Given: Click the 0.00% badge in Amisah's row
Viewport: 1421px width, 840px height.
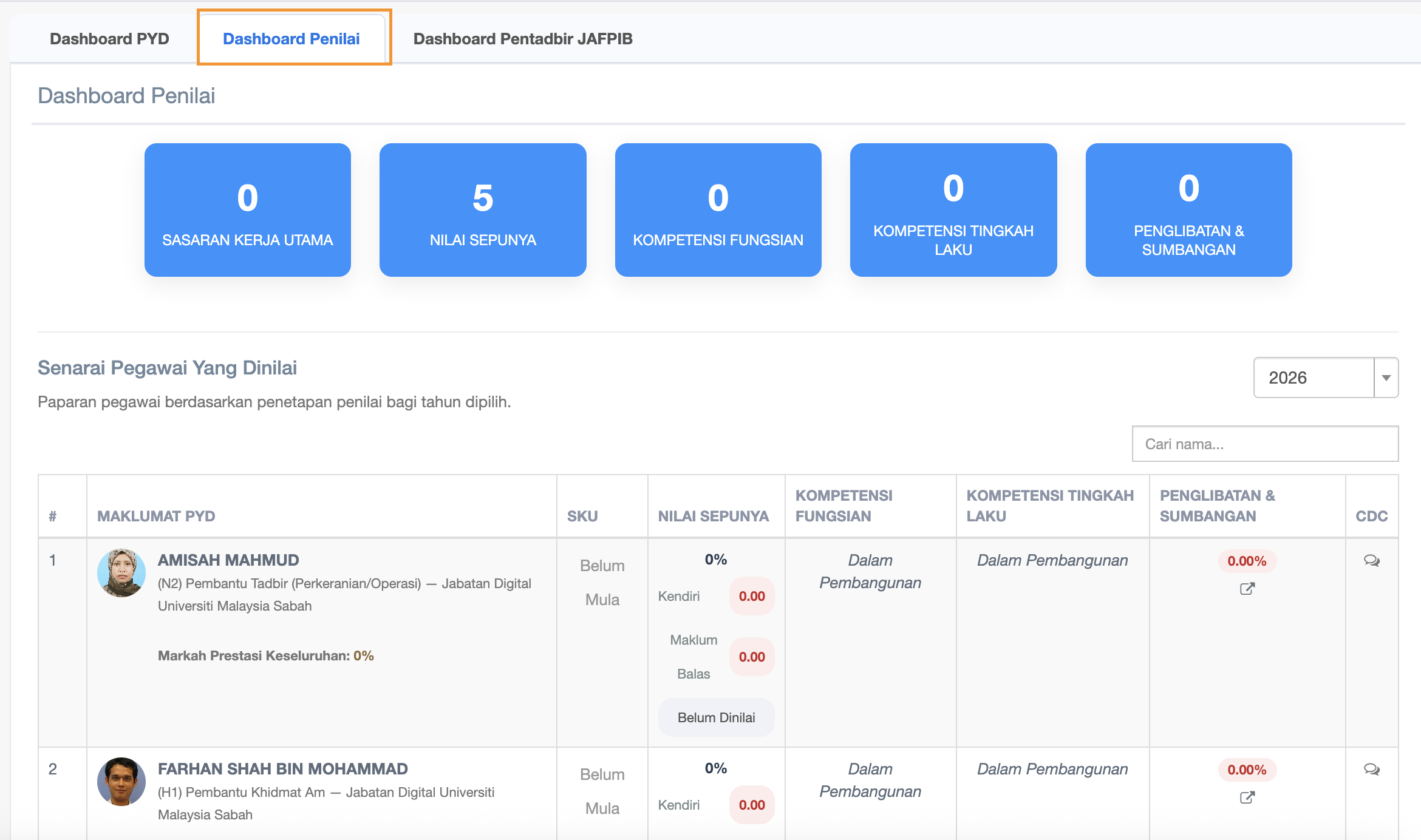Looking at the screenshot, I should 1247,561.
